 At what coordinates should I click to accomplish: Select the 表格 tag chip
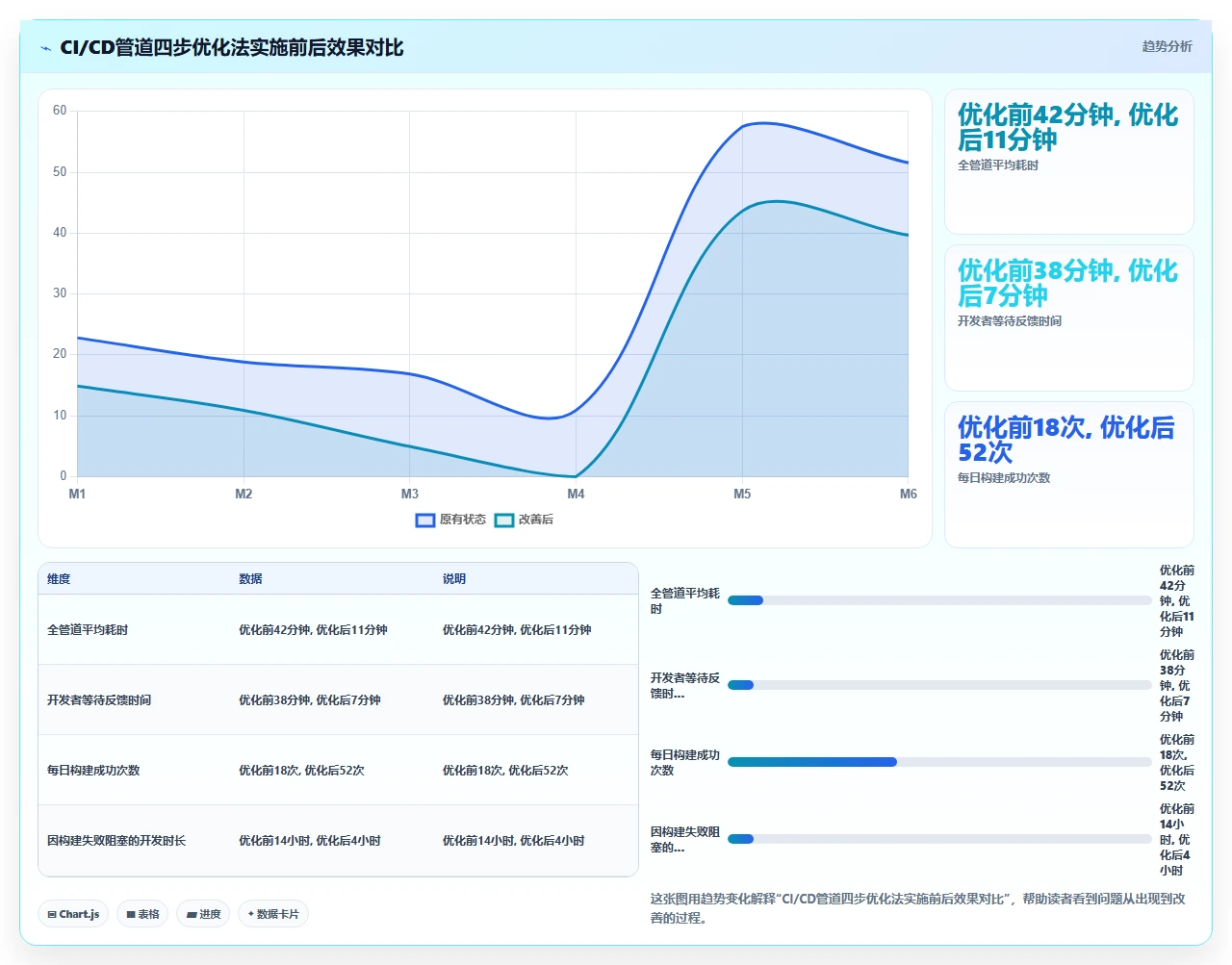(x=142, y=914)
